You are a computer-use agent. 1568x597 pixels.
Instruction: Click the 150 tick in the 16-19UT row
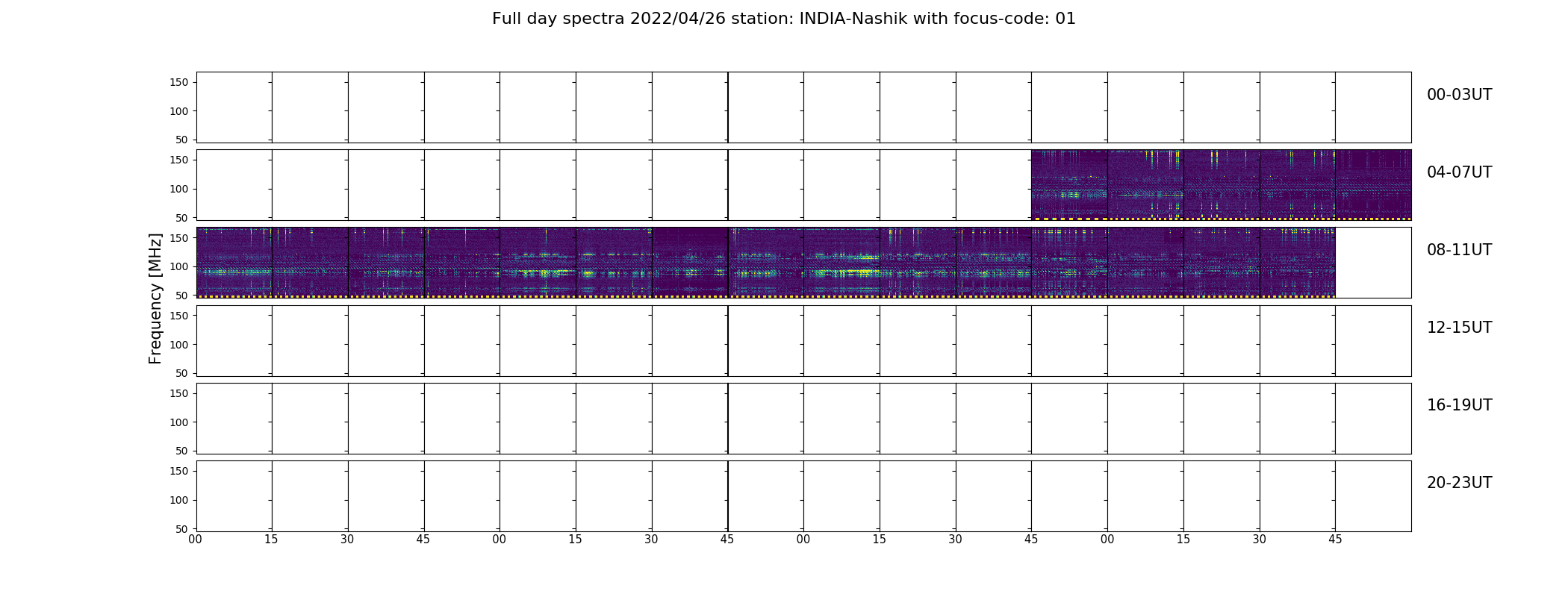click(179, 393)
